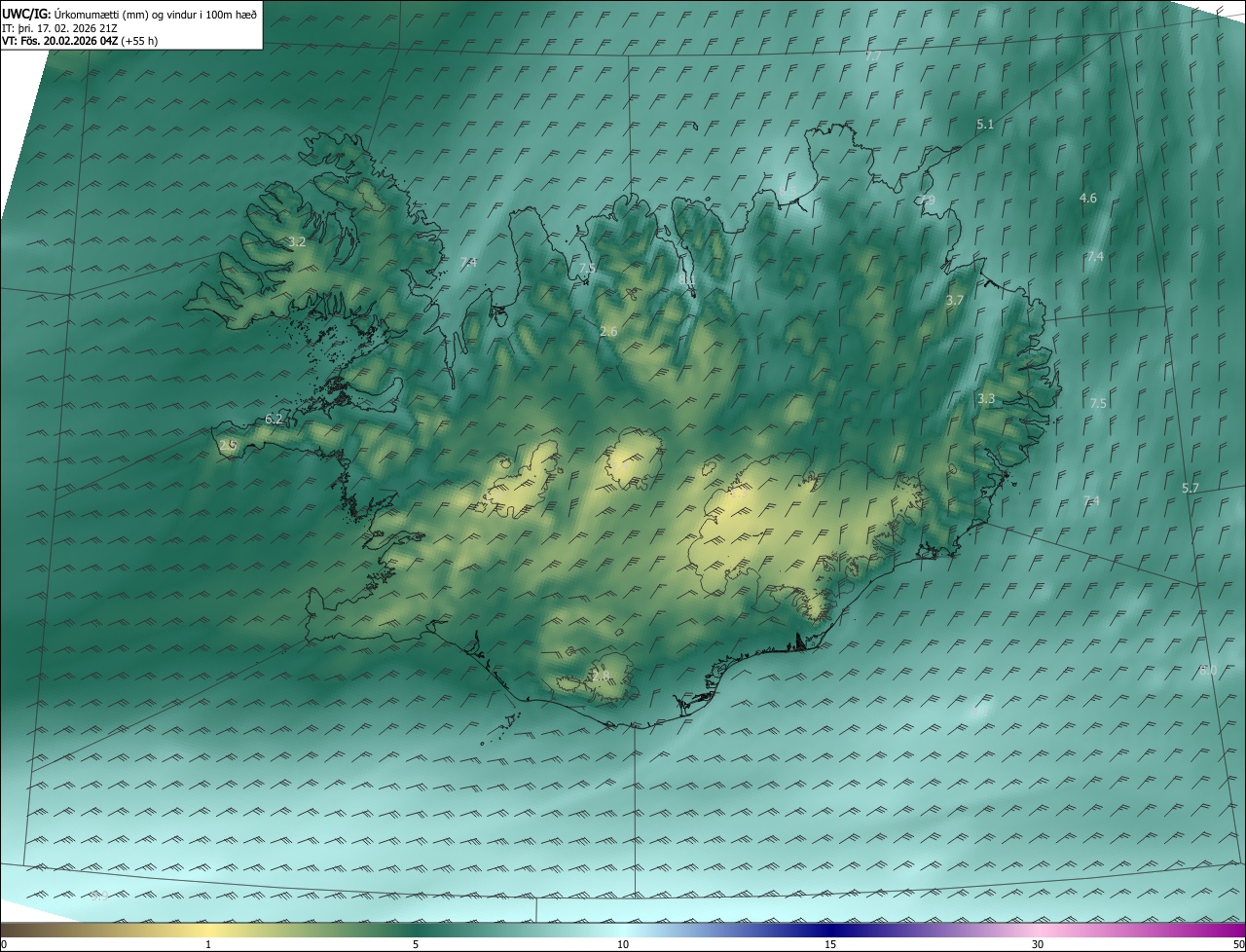Click the '(+55 h)' forecast offset text

[x=139, y=41]
